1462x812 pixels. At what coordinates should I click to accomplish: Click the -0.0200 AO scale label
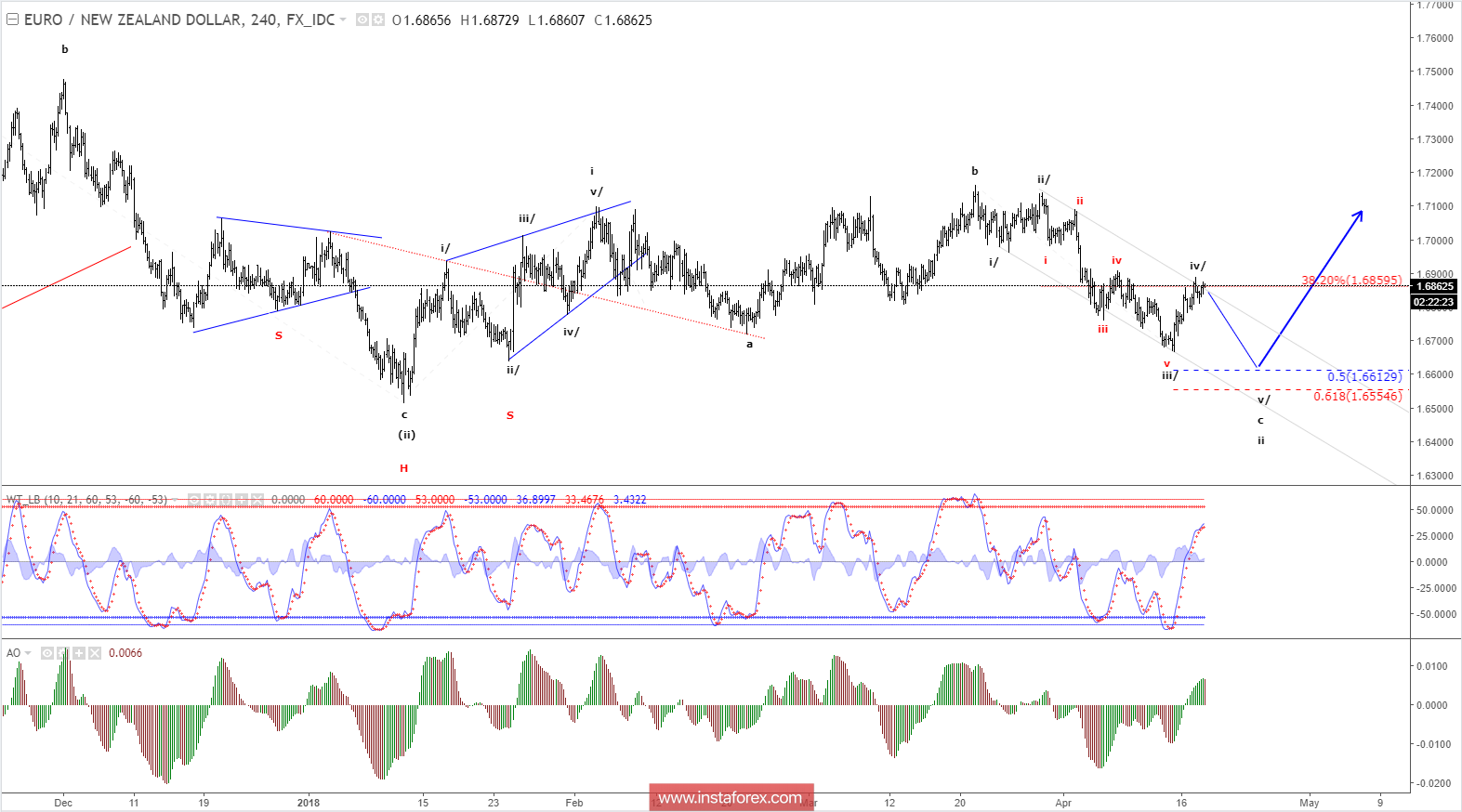tap(1432, 783)
